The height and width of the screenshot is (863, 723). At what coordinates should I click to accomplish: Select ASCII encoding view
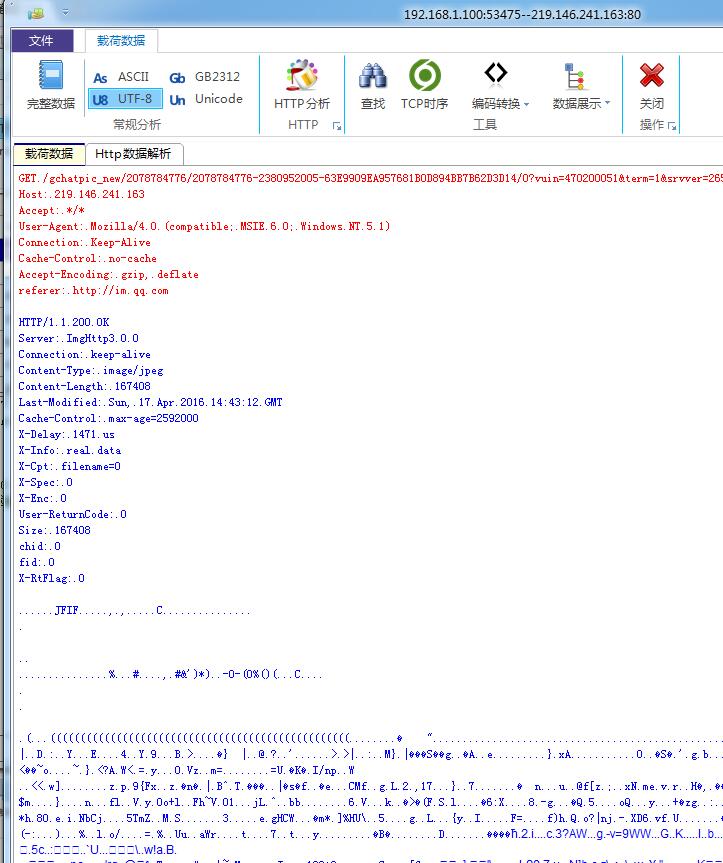point(121,77)
